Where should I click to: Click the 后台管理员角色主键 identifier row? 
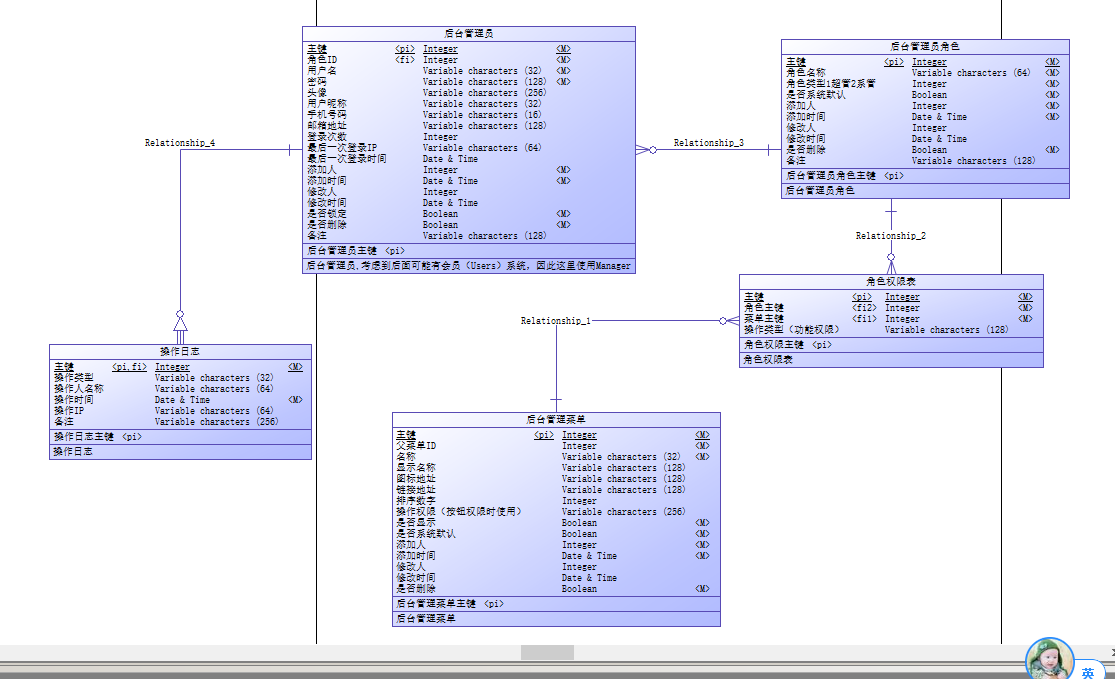coord(925,176)
